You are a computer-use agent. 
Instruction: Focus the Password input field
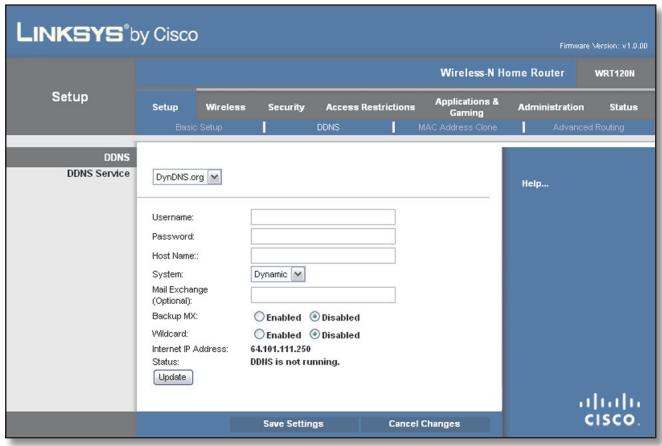click(323, 237)
